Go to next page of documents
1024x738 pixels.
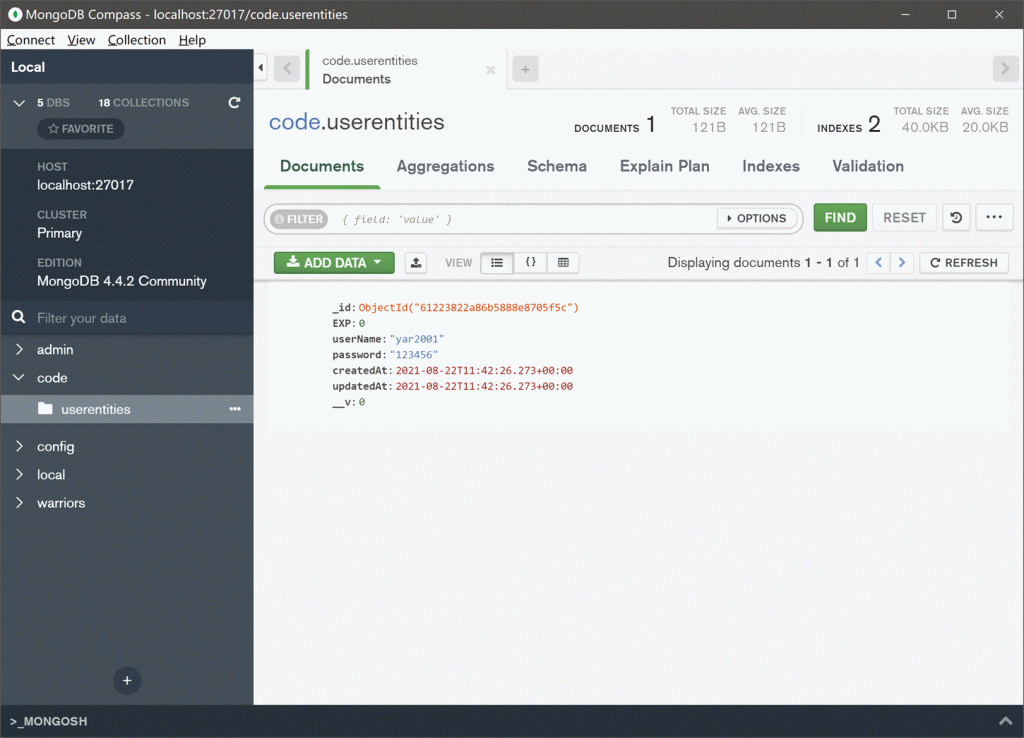coord(902,263)
